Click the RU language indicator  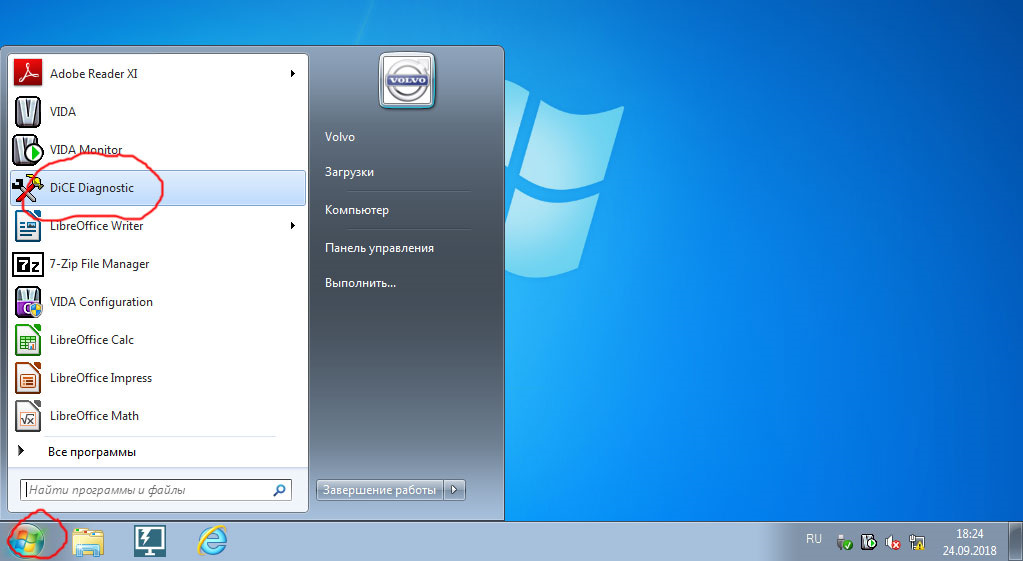coord(814,539)
